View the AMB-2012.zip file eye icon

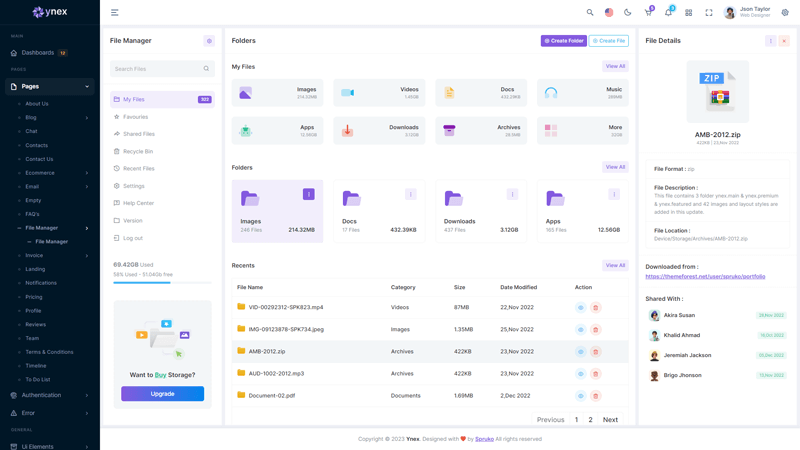(x=580, y=352)
